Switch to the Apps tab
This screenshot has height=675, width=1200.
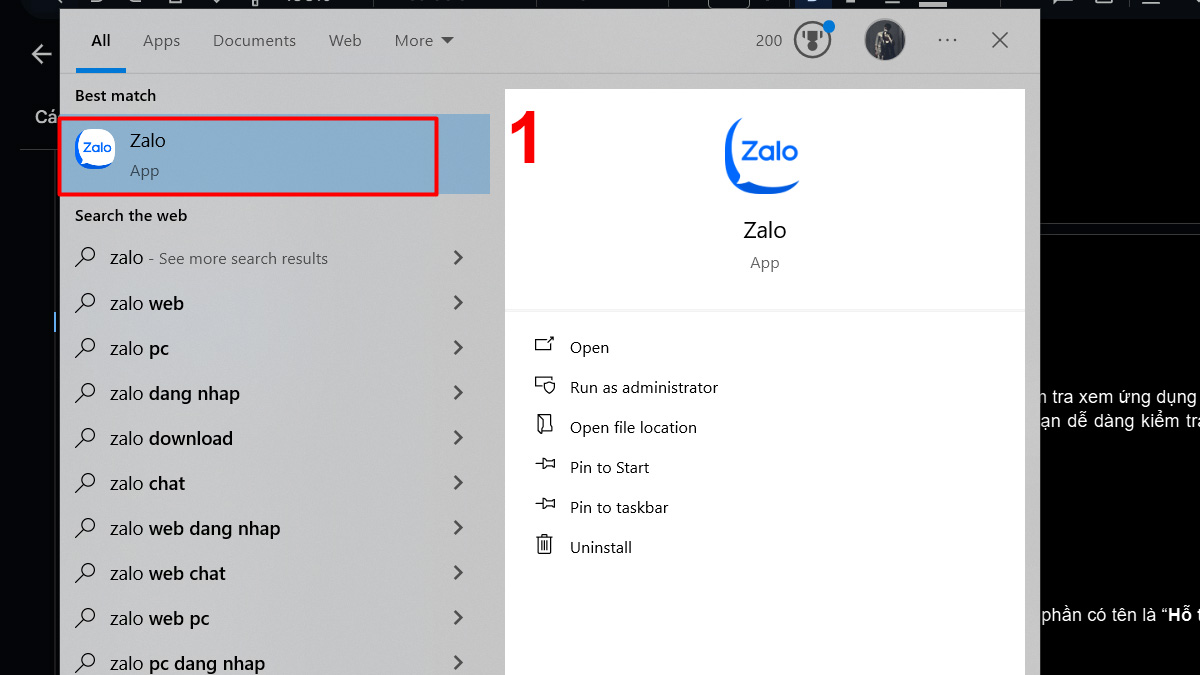coord(161,41)
